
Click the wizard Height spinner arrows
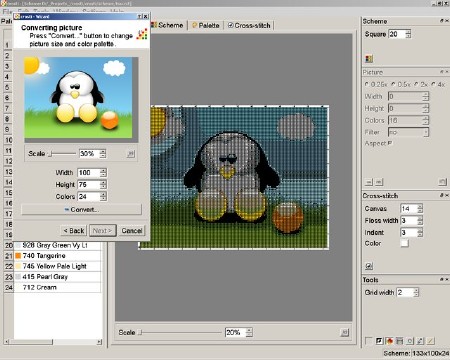103,185
